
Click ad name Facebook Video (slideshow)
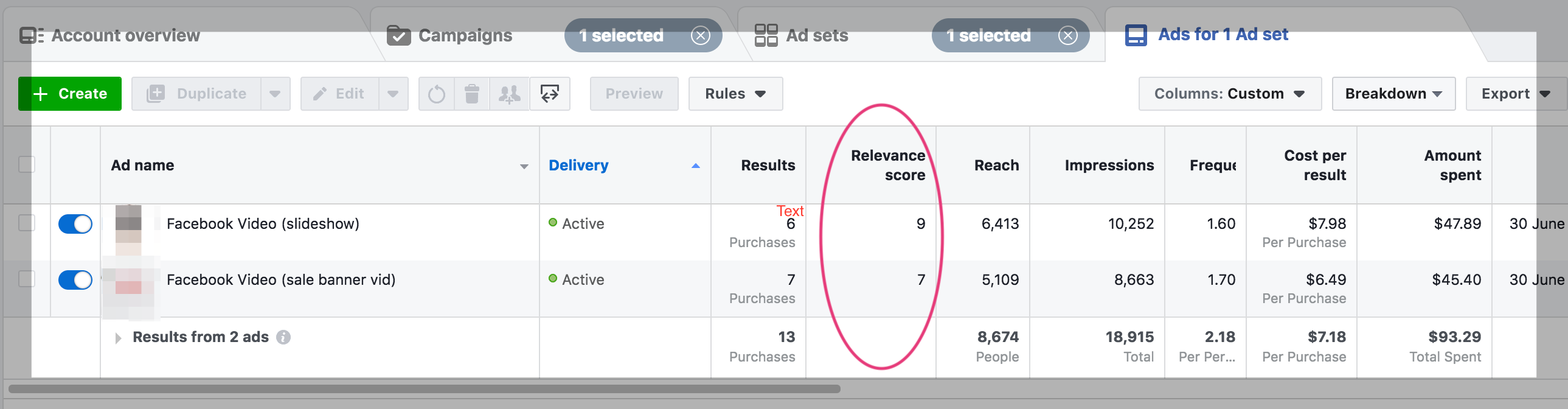(263, 224)
